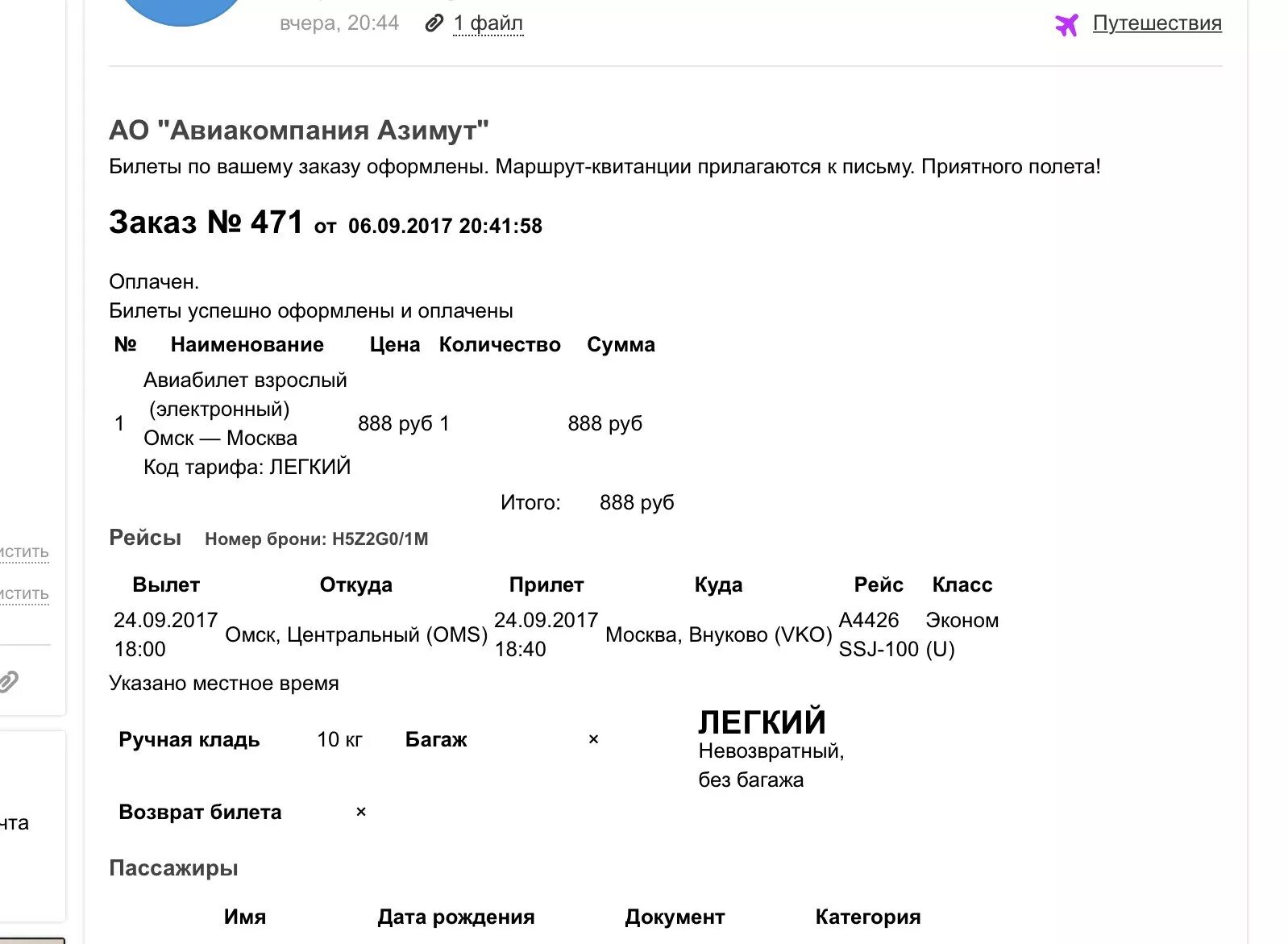Select aircraft type 'SSJ-100'
This screenshot has width=1288, height=944.
coord(879,649)
